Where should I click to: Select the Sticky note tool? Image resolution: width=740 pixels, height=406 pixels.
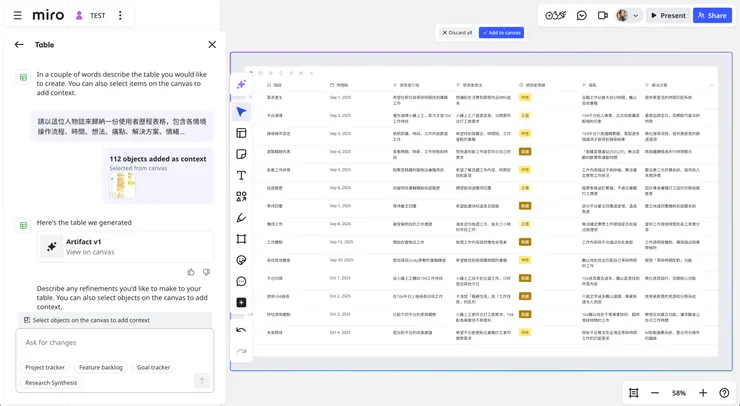241,154
